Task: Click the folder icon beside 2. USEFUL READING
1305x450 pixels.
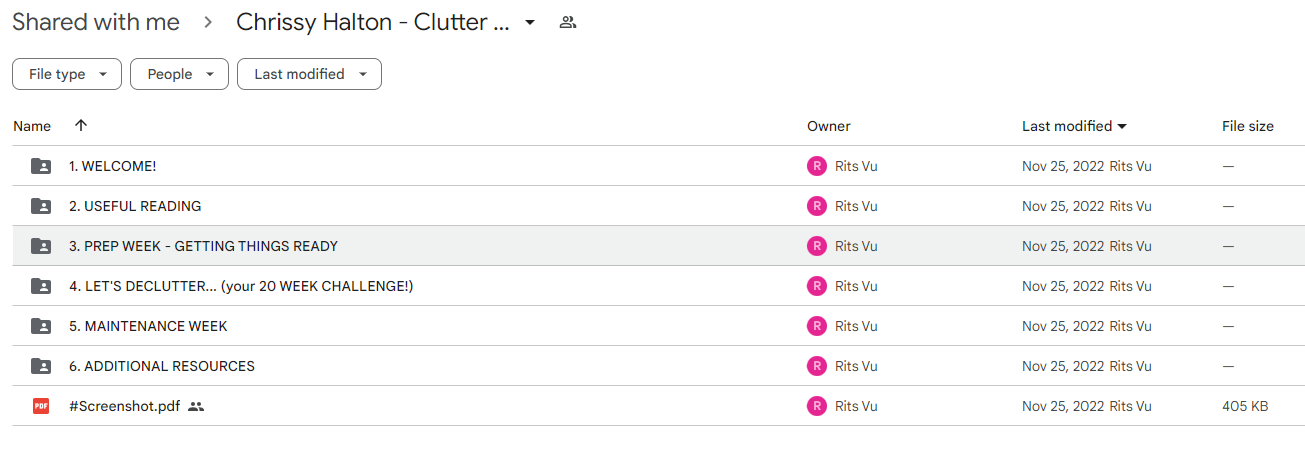Action: pos(41,206)
